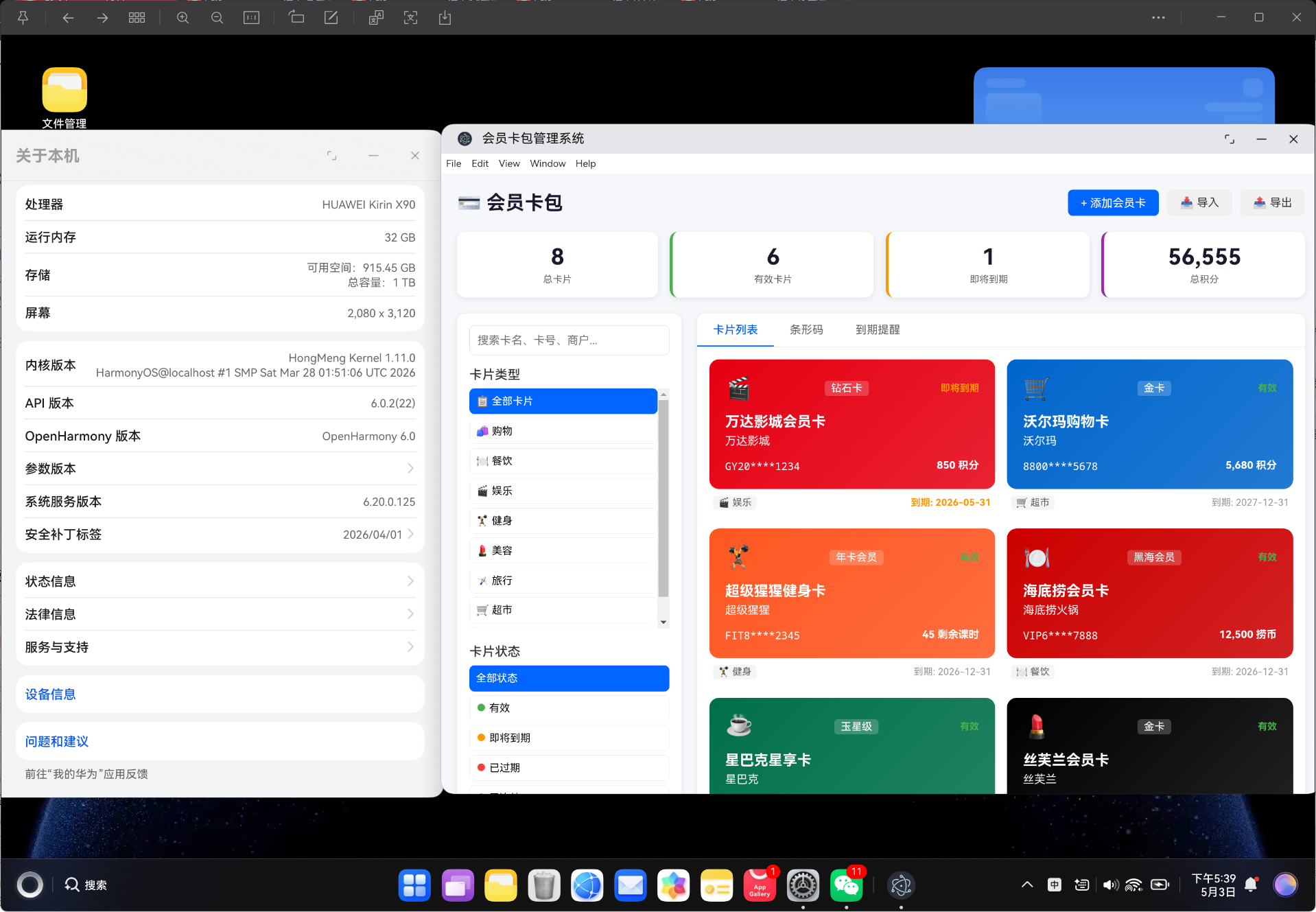Viewport: 1316px width, 912px height.
Task: Open the trash bin dock icon
Action: tap(544, 885)
